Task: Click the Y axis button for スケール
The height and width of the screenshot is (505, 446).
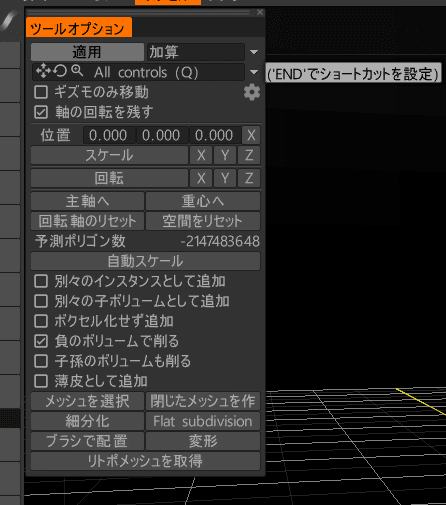Action: pos(225,155)
